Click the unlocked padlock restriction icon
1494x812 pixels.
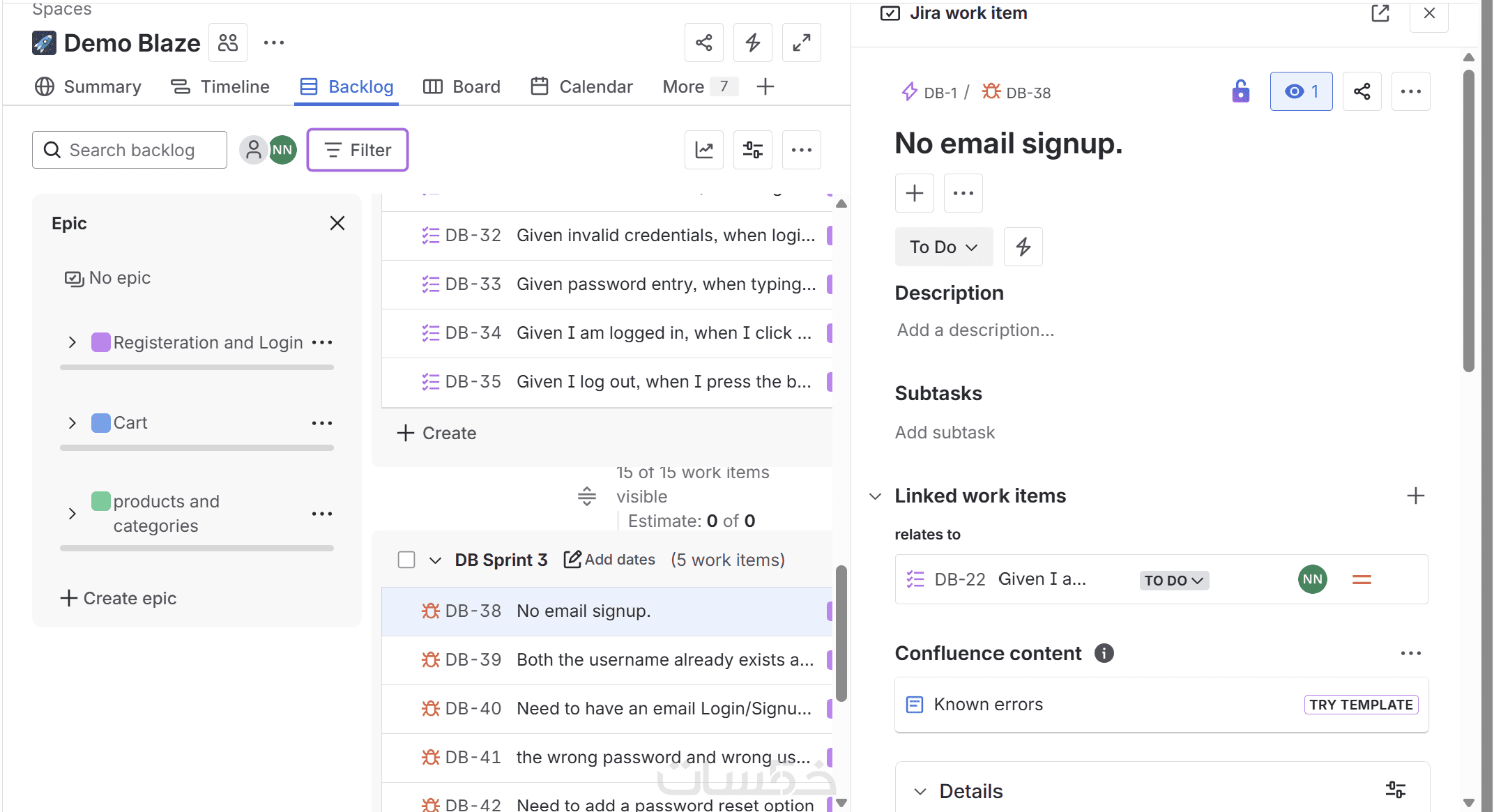1240,91
